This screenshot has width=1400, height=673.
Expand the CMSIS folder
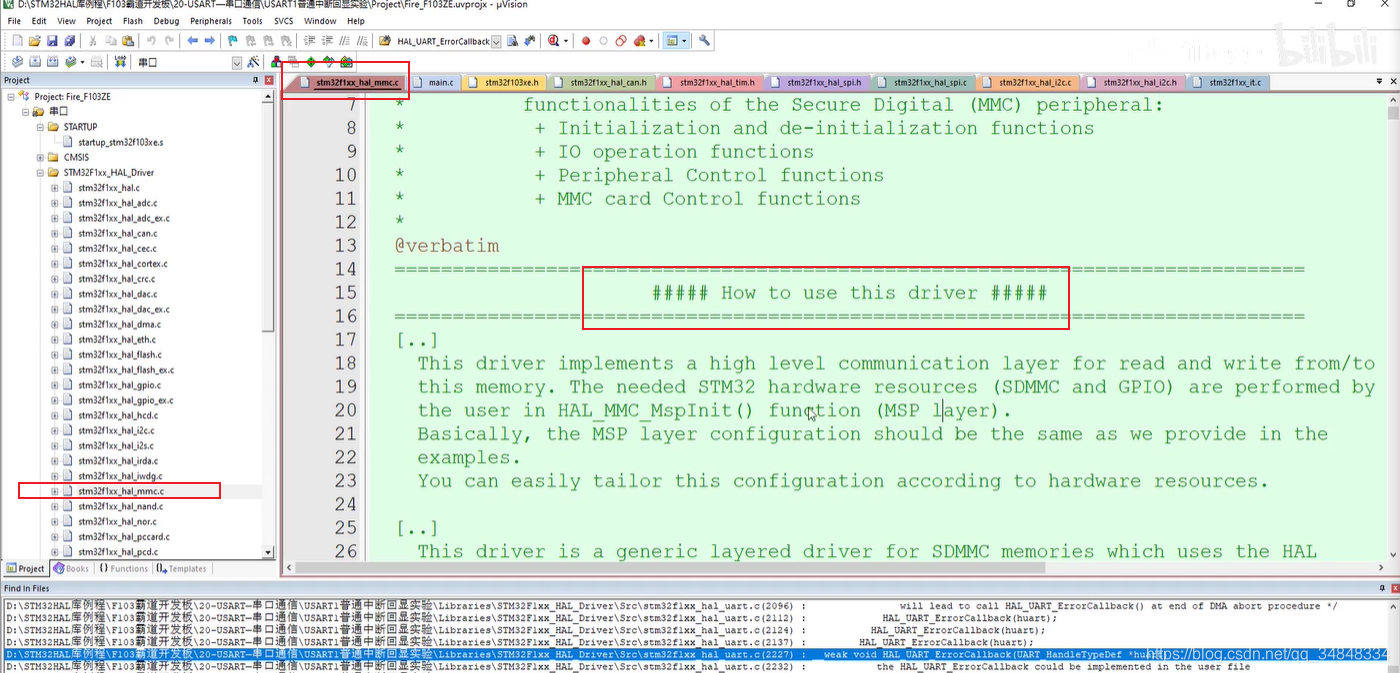41,157
